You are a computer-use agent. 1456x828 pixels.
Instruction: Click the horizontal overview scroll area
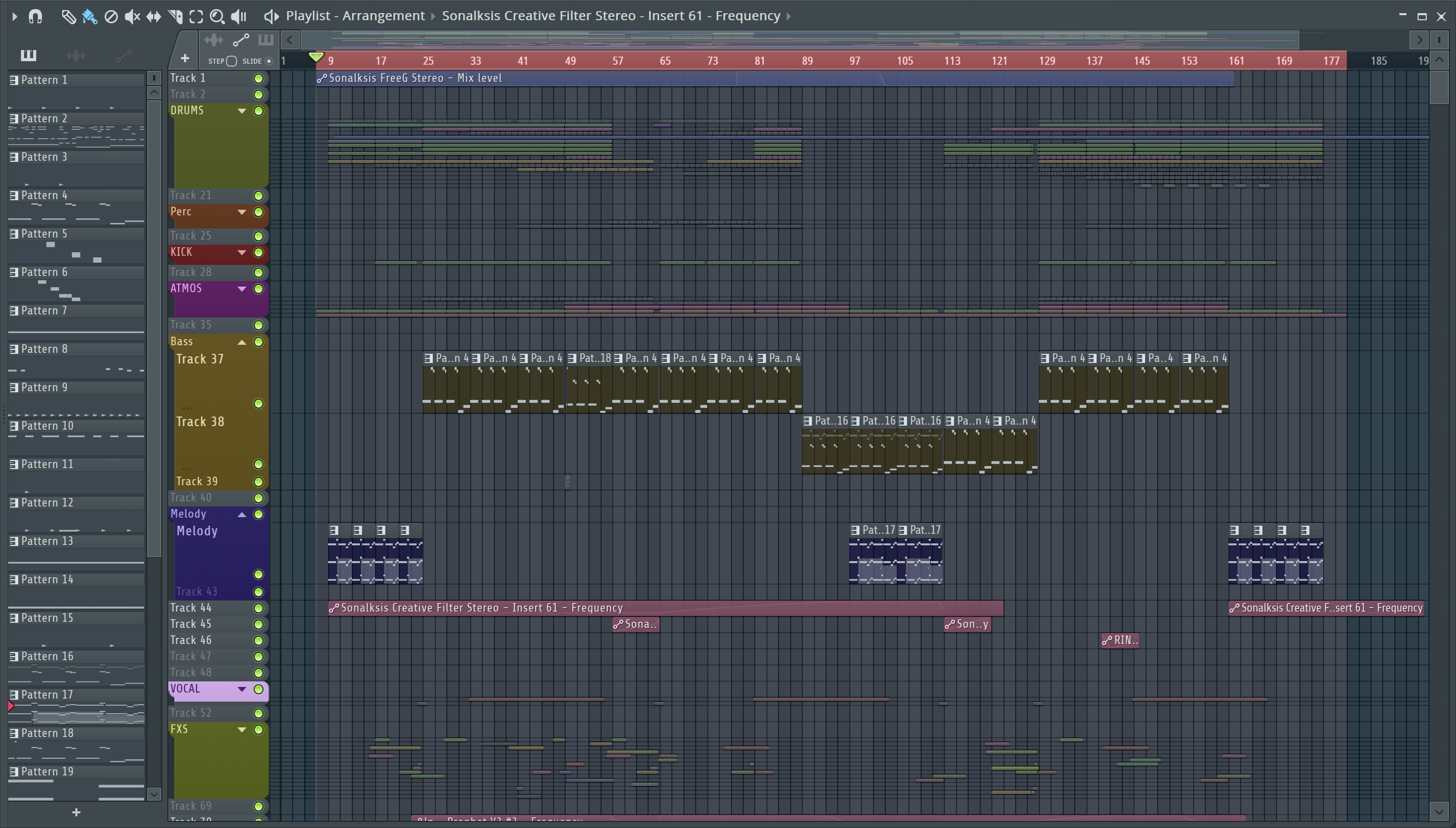pos(799,40)
